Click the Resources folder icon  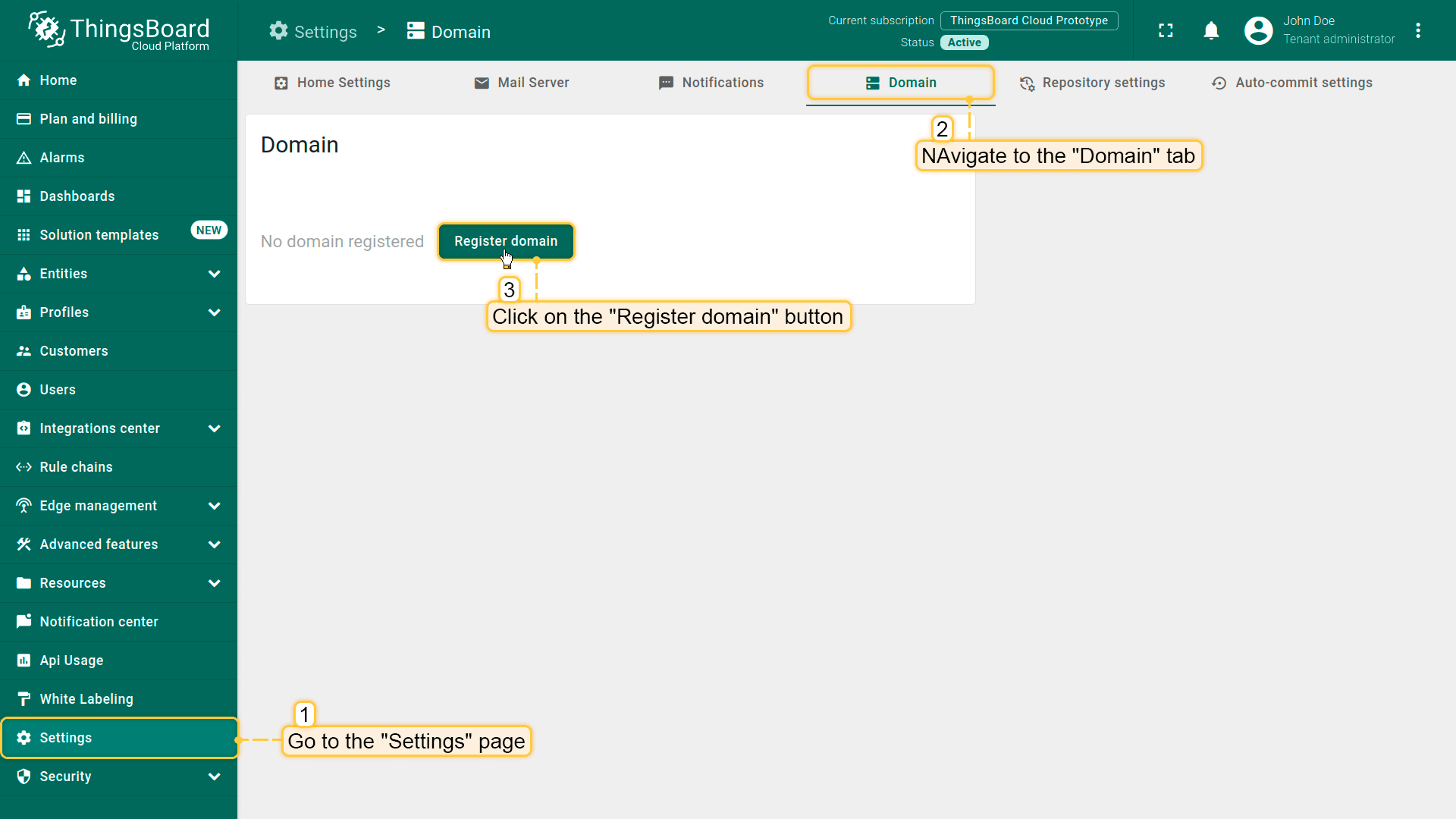pyautogui.click(x=24, y=583)
